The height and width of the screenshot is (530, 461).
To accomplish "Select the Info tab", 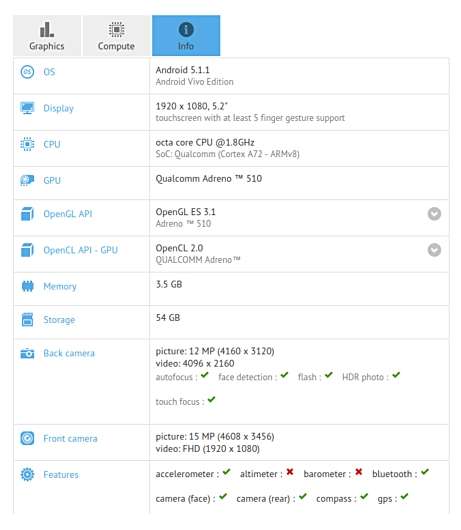I will [x=186, y=35].
